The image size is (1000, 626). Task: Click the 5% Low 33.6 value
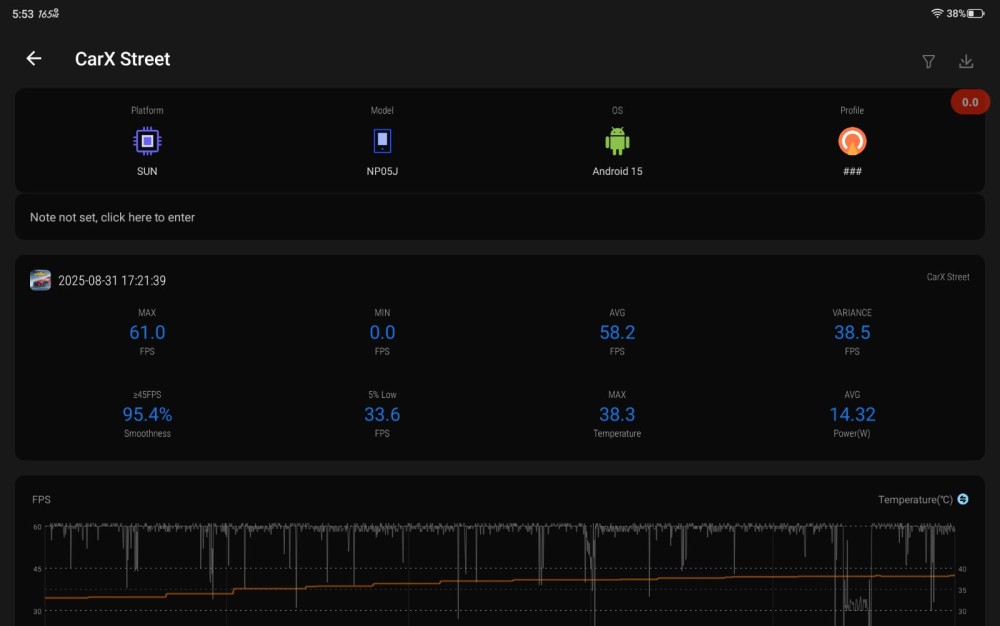[x=382, y=414]
